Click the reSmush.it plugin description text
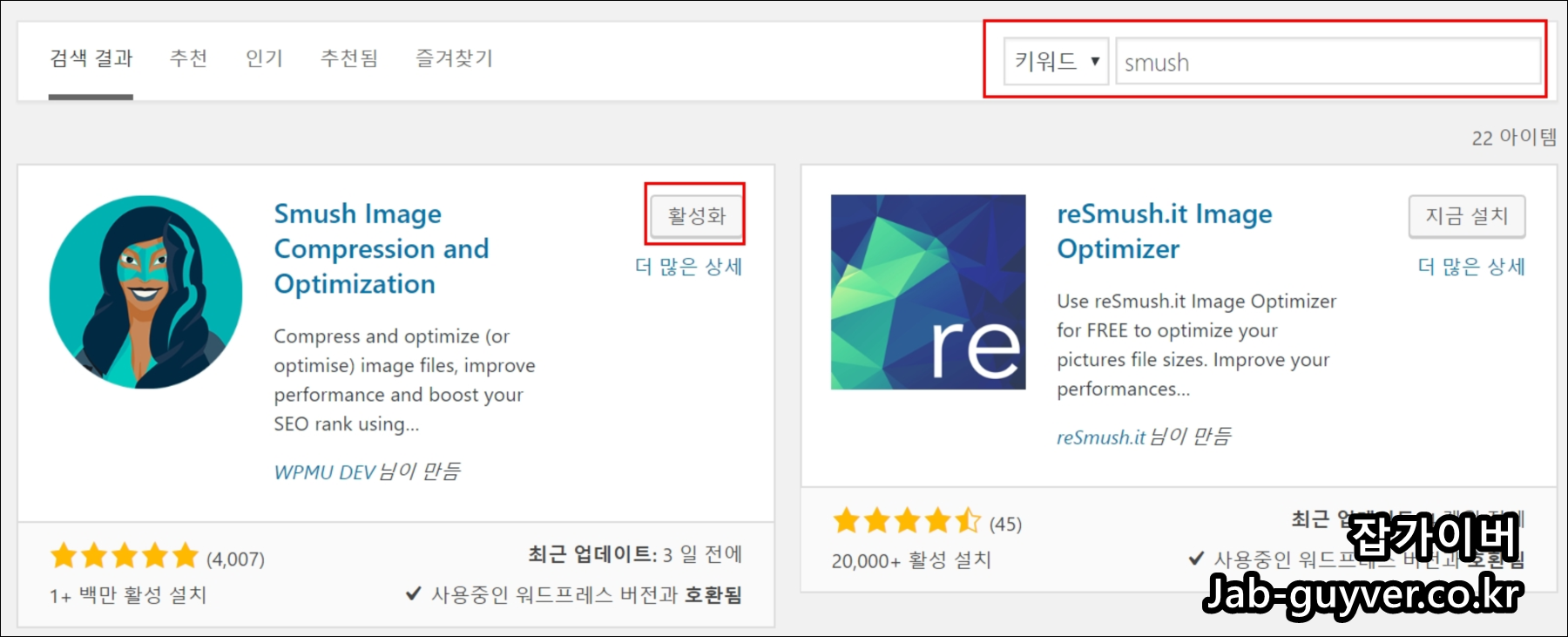This screenshot has width=1568, height=637. [x=1196, y=345]
